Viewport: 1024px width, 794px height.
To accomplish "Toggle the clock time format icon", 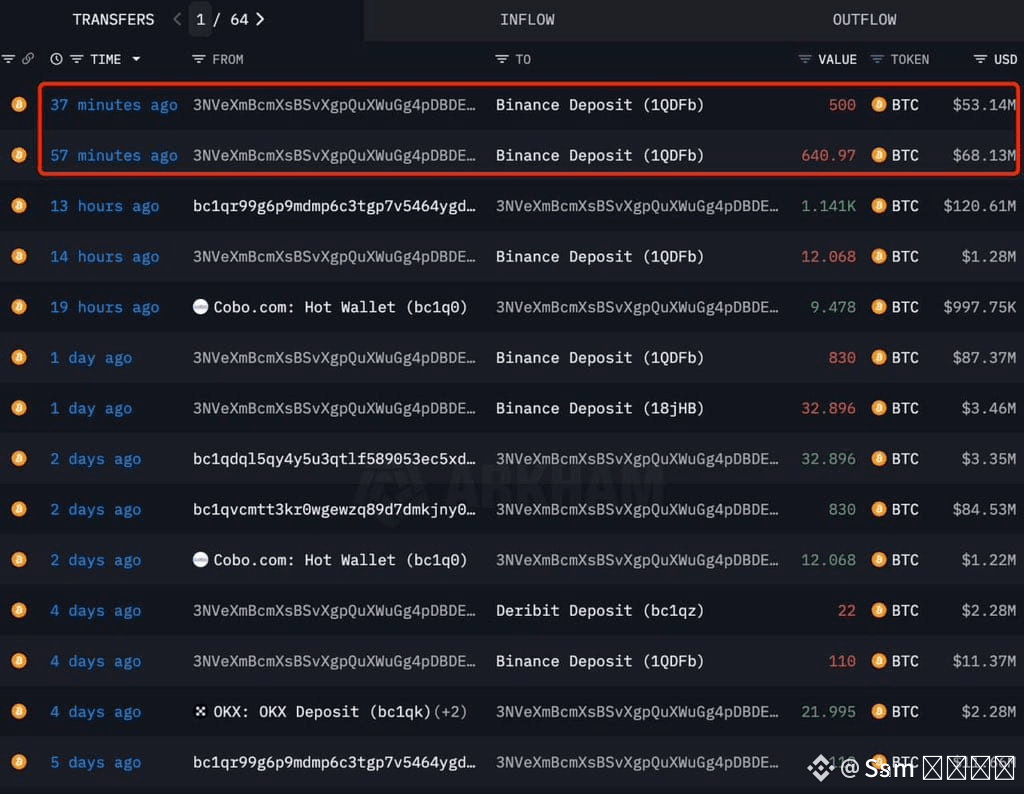I will click(x=56, y=59).
